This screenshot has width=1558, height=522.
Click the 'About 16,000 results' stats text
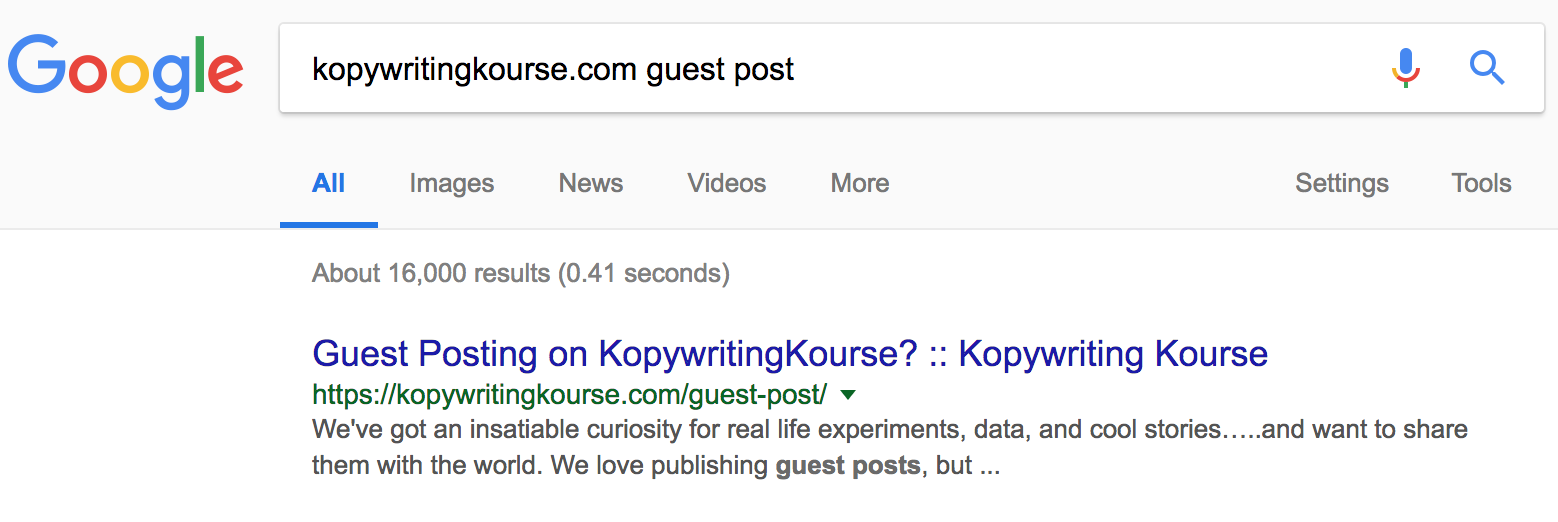click(x=521, y=273)
